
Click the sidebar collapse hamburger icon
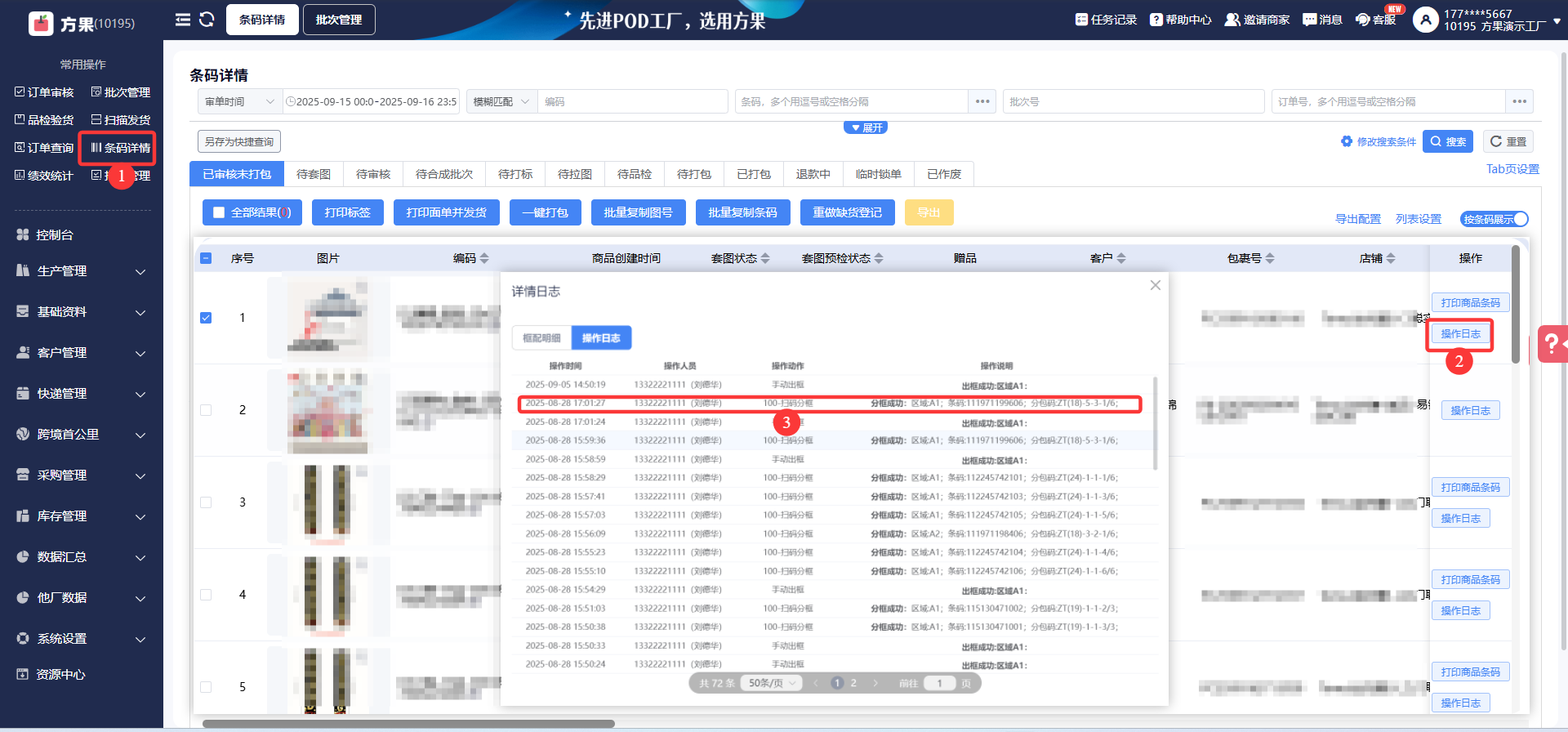pyautogui.click(x=182, y=20)
